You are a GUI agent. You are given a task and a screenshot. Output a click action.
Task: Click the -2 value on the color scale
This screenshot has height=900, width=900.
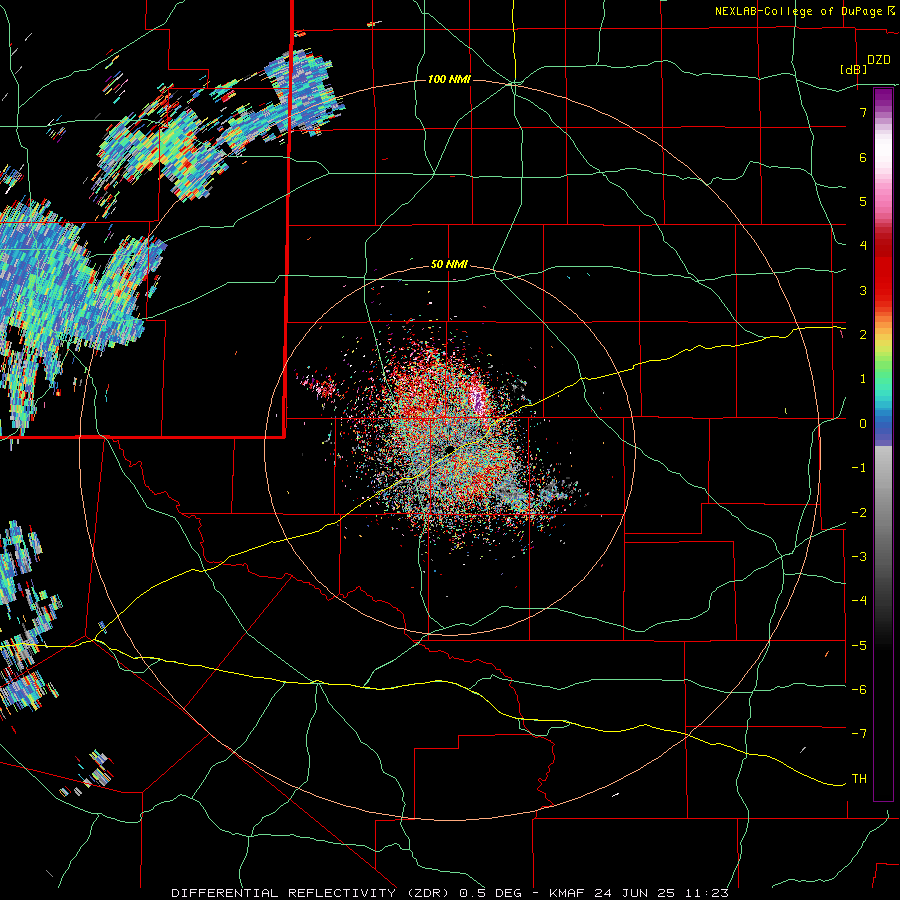pyautogui.click(x=859, y=513)
